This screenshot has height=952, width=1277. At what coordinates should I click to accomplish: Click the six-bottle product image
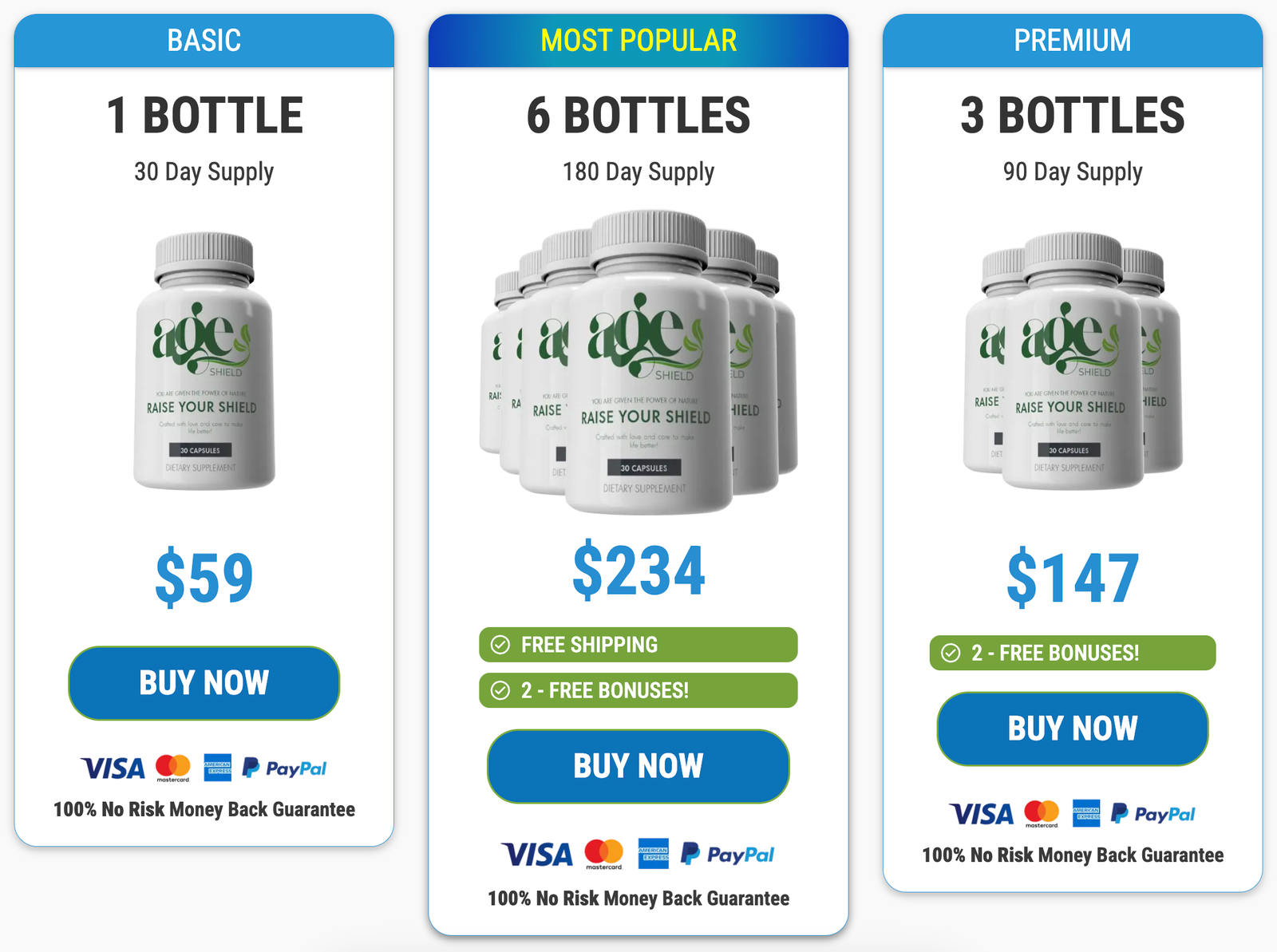pyautogui.click(x=638, y=361)
